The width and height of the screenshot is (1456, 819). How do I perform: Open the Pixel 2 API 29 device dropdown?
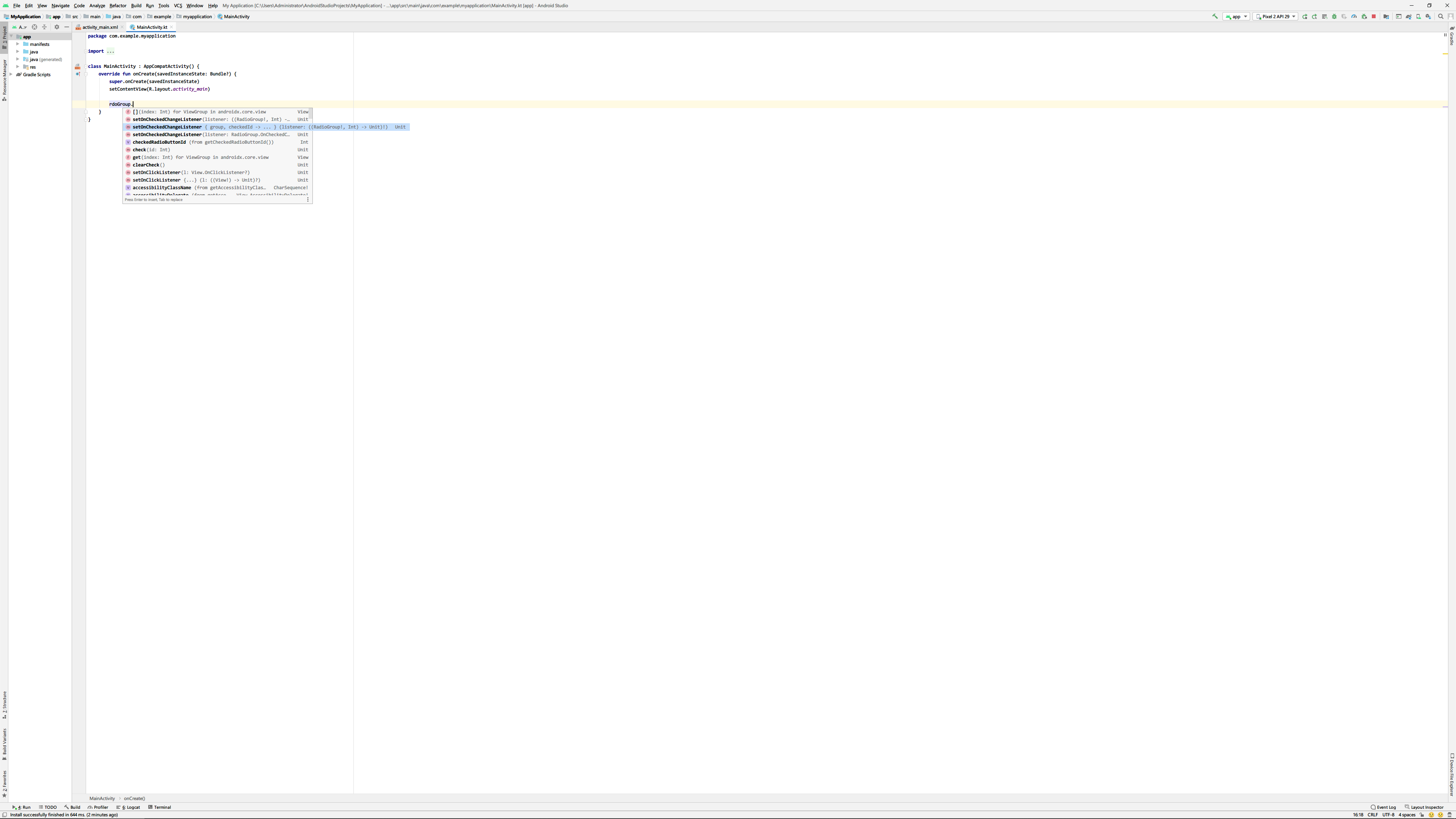[1275, 16]
